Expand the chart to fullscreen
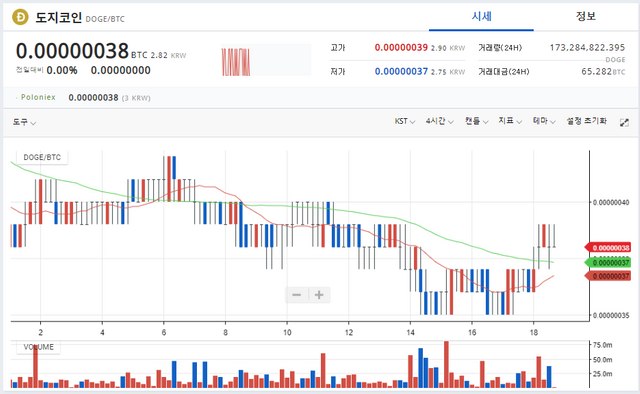The width and height of the screenshot is (640, 394). pyautogui.click(x=624, y=122)
